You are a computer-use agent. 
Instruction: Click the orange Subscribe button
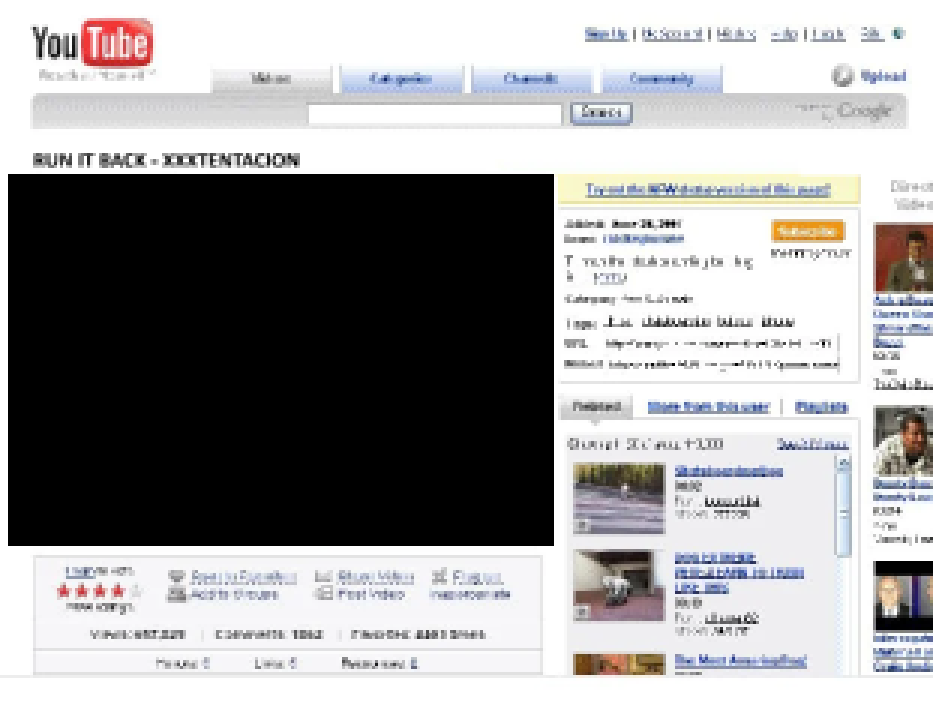pos(807,231)
